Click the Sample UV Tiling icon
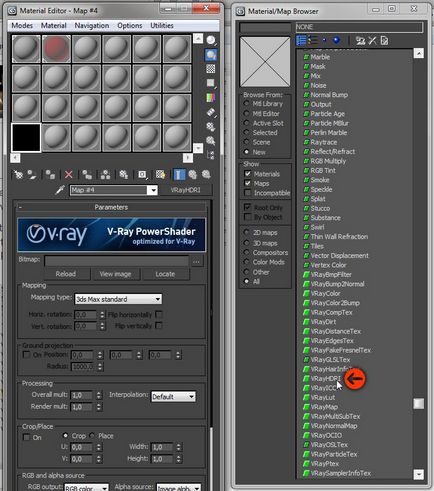434x491 pixels. coord(211,83)
